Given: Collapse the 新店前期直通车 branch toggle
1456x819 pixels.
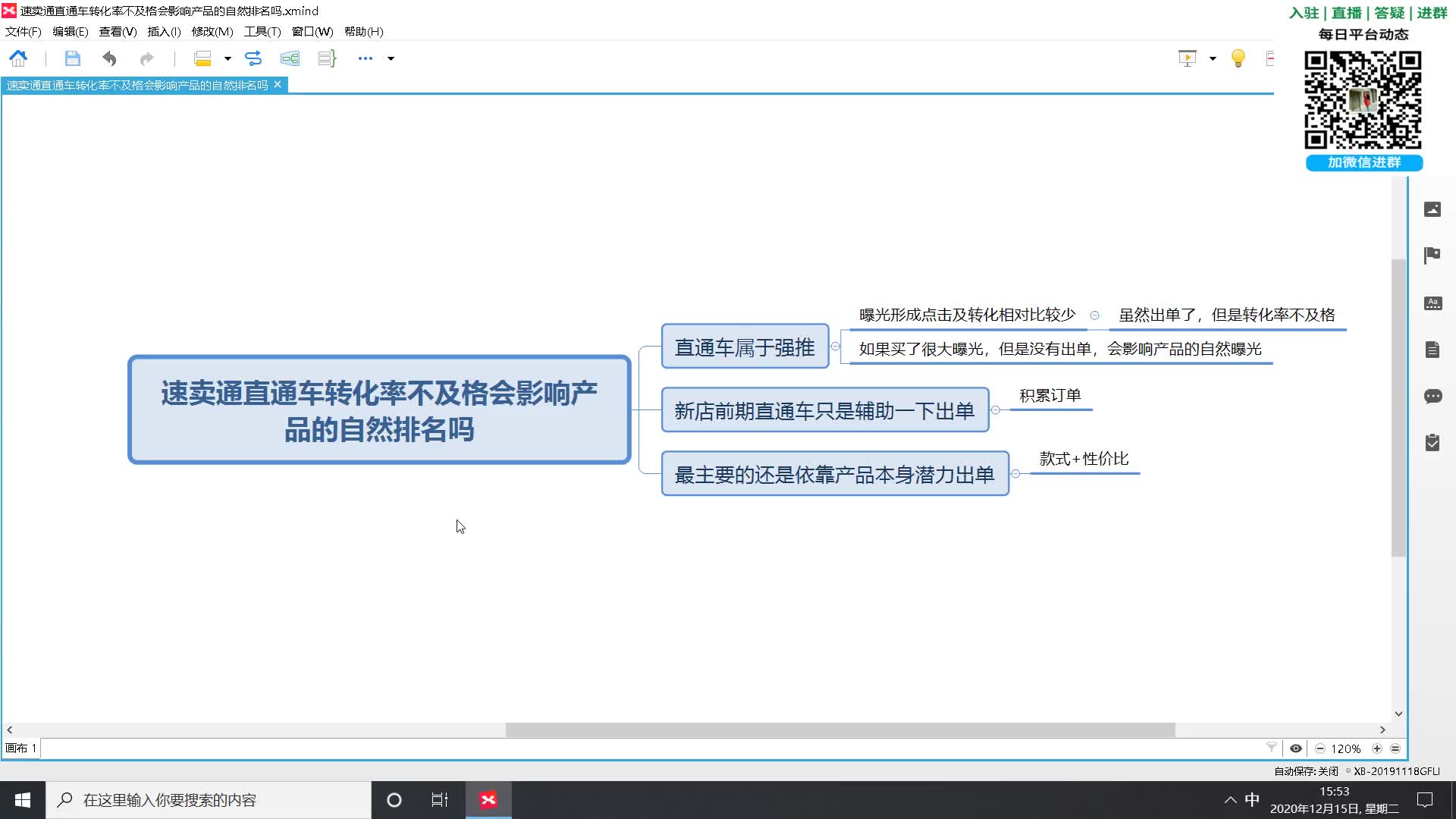Looking at the screenshot, I should (996, 410).
